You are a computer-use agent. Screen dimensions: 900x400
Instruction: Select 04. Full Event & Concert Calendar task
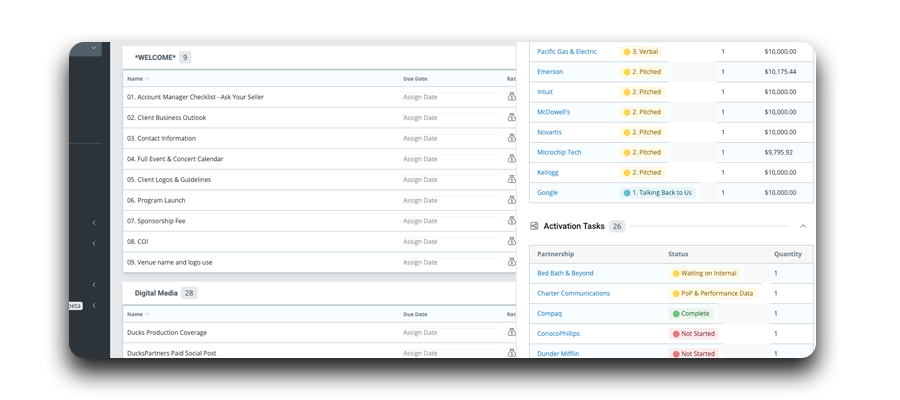(175, 159)
